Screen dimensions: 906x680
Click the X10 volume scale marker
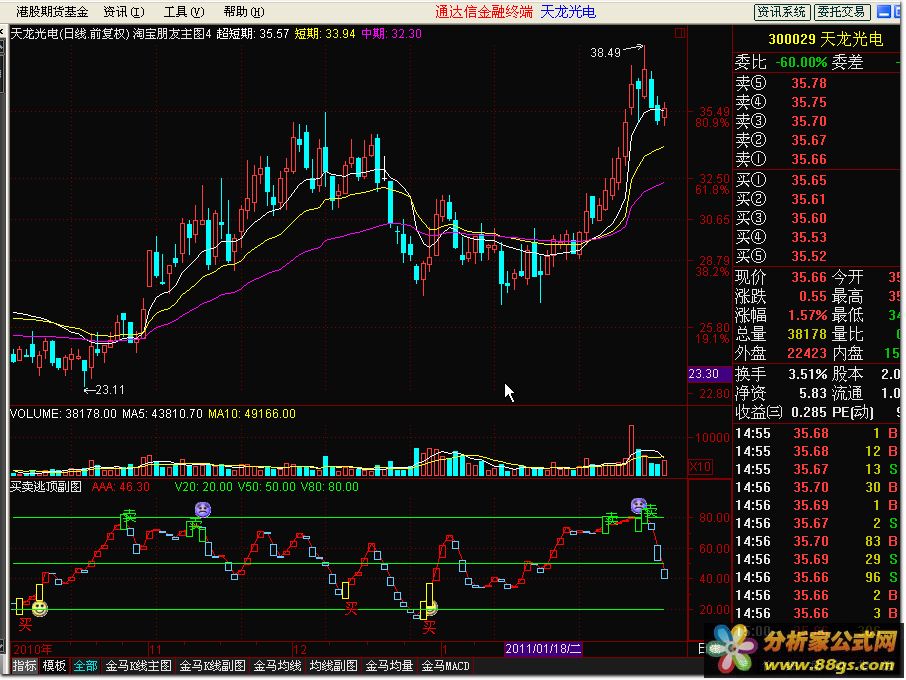(700, 466)
